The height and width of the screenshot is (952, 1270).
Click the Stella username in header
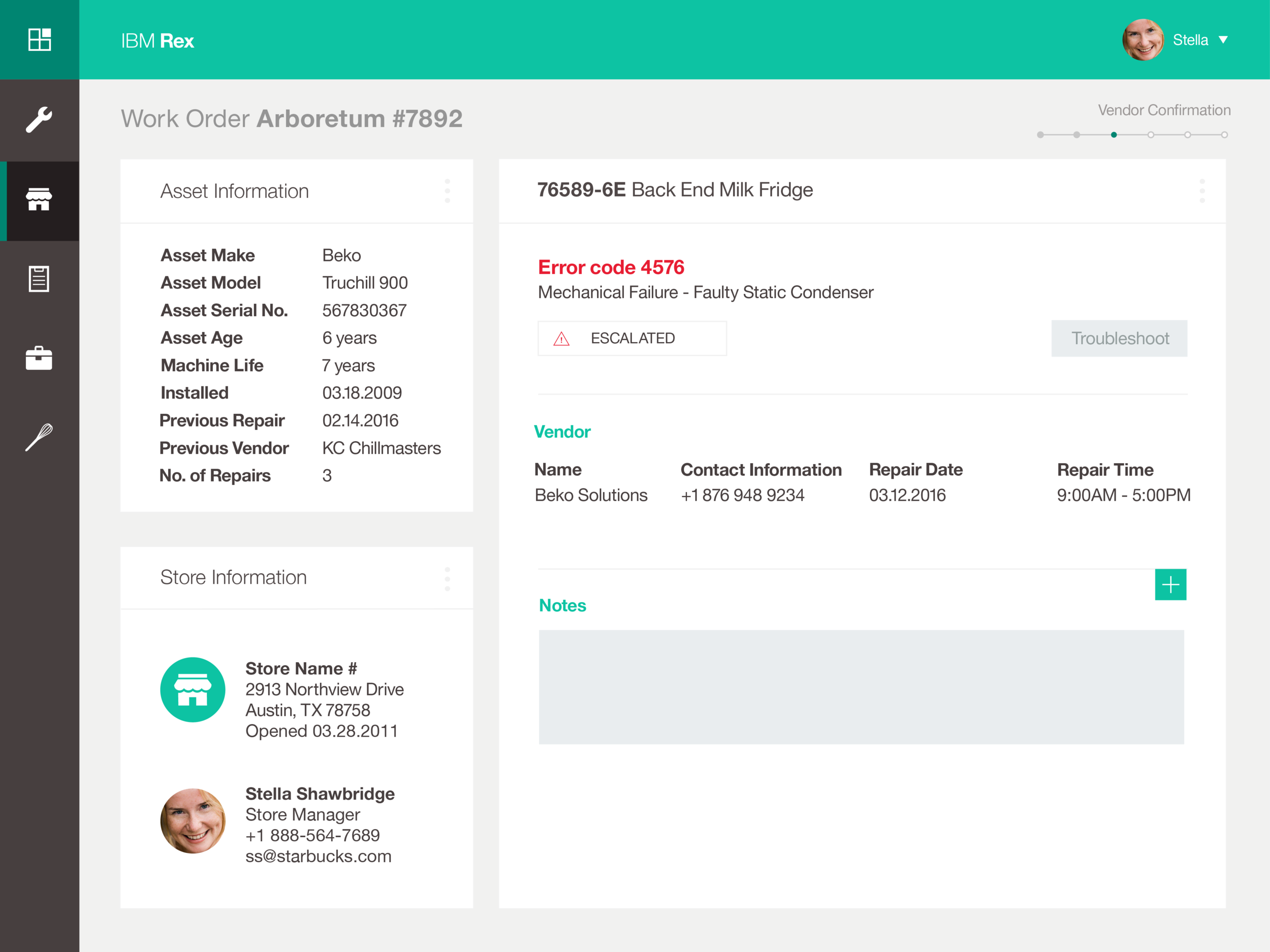1190,40
